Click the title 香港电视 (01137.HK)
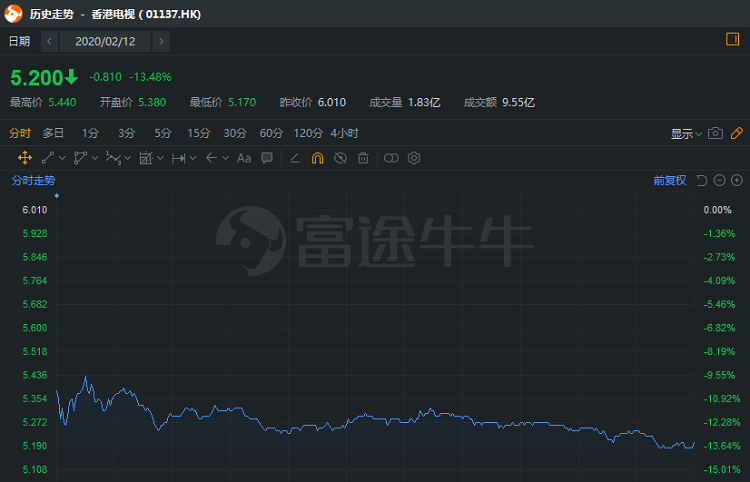 click(x=146, y=14)
